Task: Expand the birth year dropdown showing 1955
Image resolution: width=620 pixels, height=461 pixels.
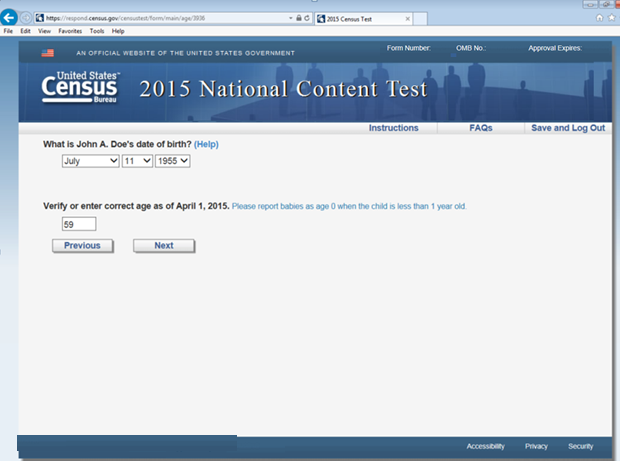Action: pos(172,161)
